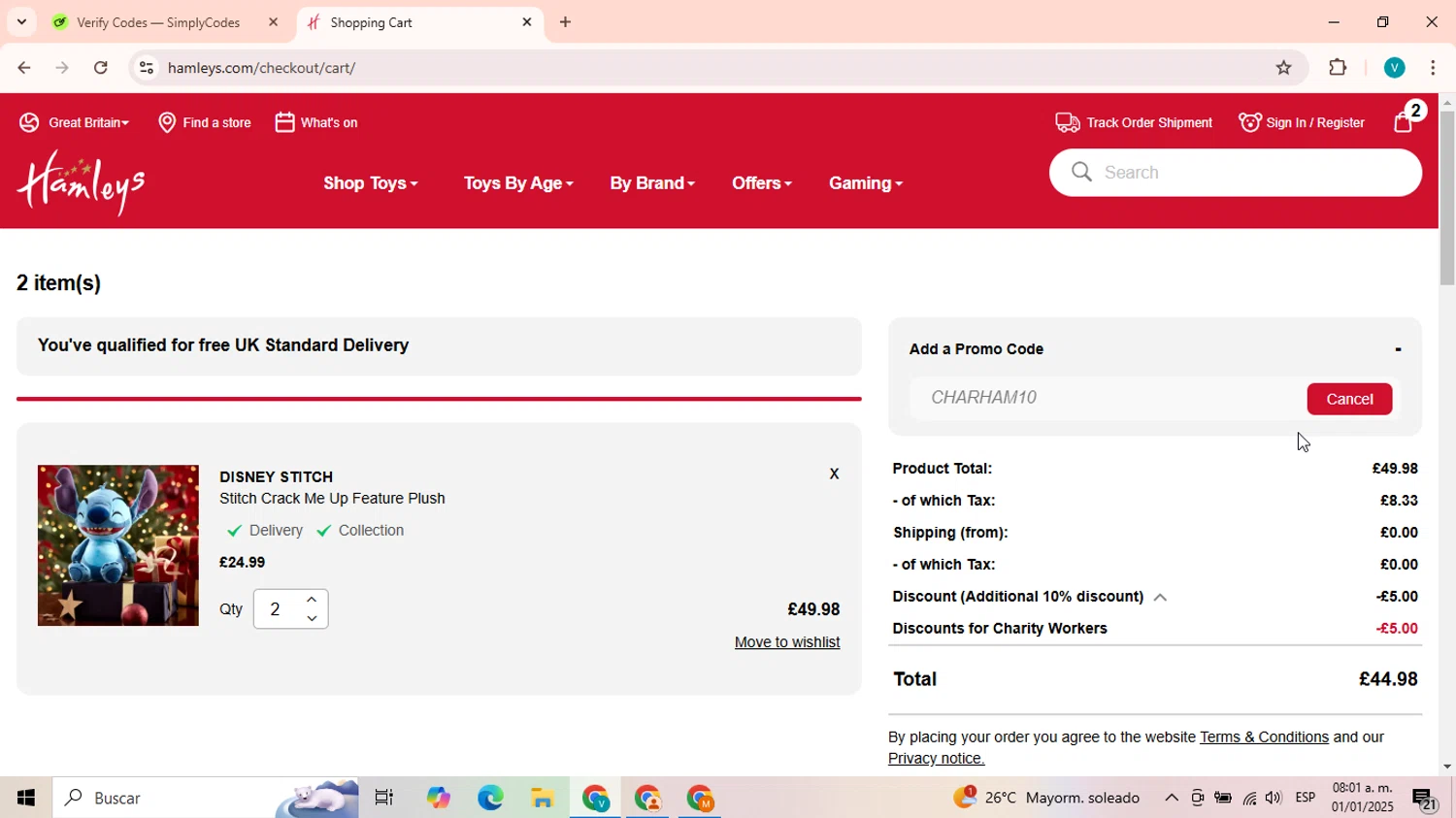Viewport: 1456px width, 818px height.
Task: Click the Total £44.98 amount
Action: coord(1388,679)
